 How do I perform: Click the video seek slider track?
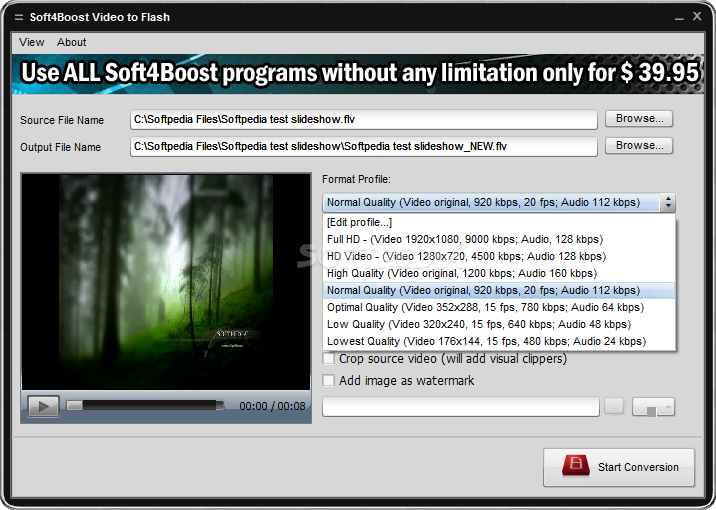click(x=145, y=405)
